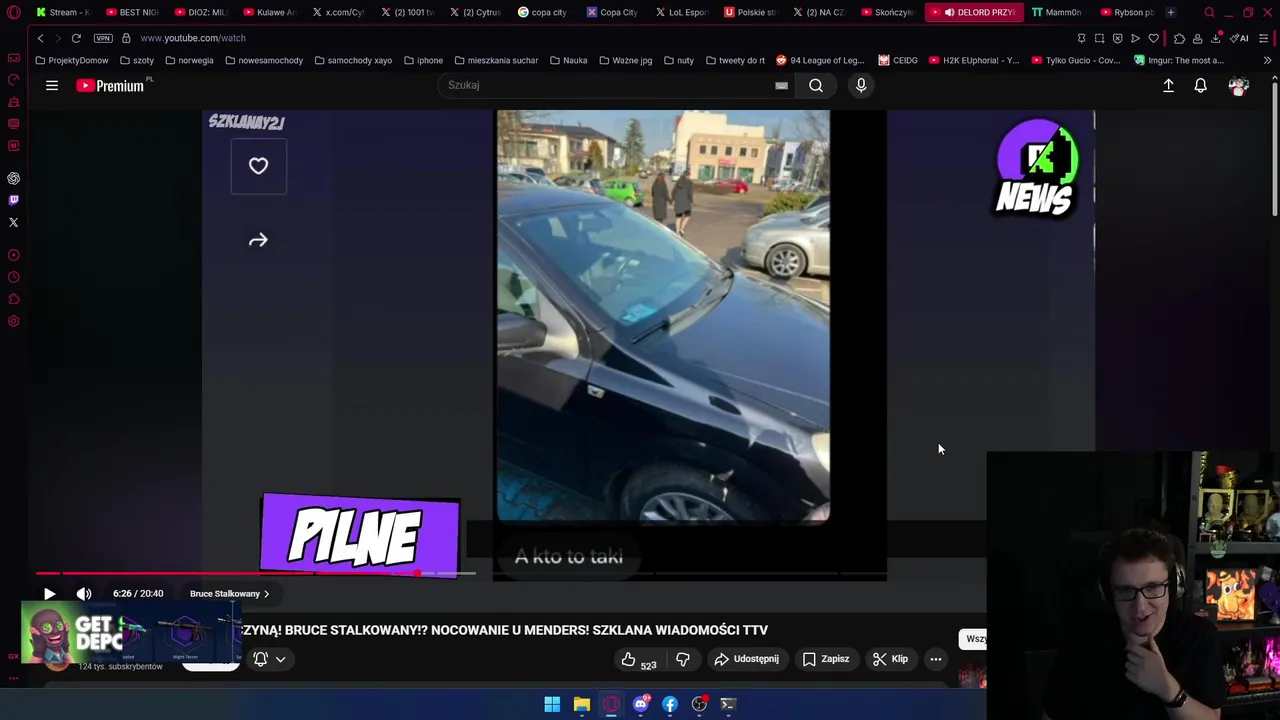1280x720 pixels.
Task: Open the samochody xayo bookmark folder
Action: pos(353,60)
